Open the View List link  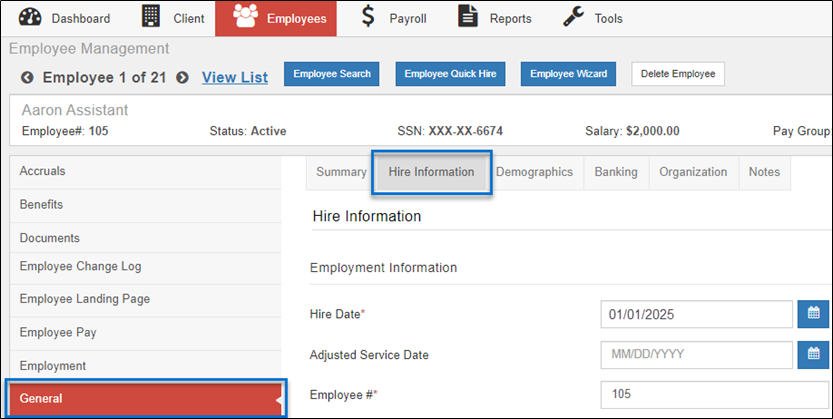click(x=235, y=77)
